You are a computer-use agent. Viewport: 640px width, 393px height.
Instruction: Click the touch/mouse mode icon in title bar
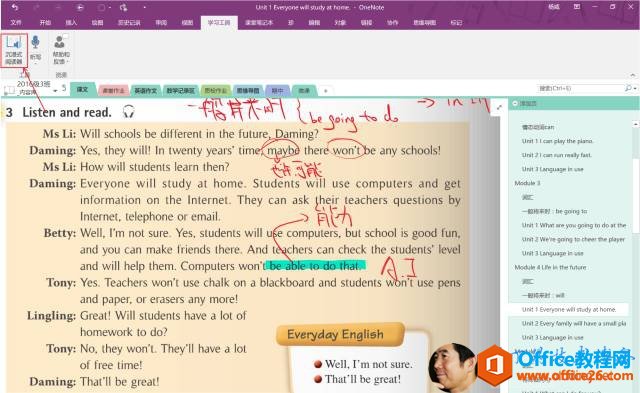tap(123, 7)
